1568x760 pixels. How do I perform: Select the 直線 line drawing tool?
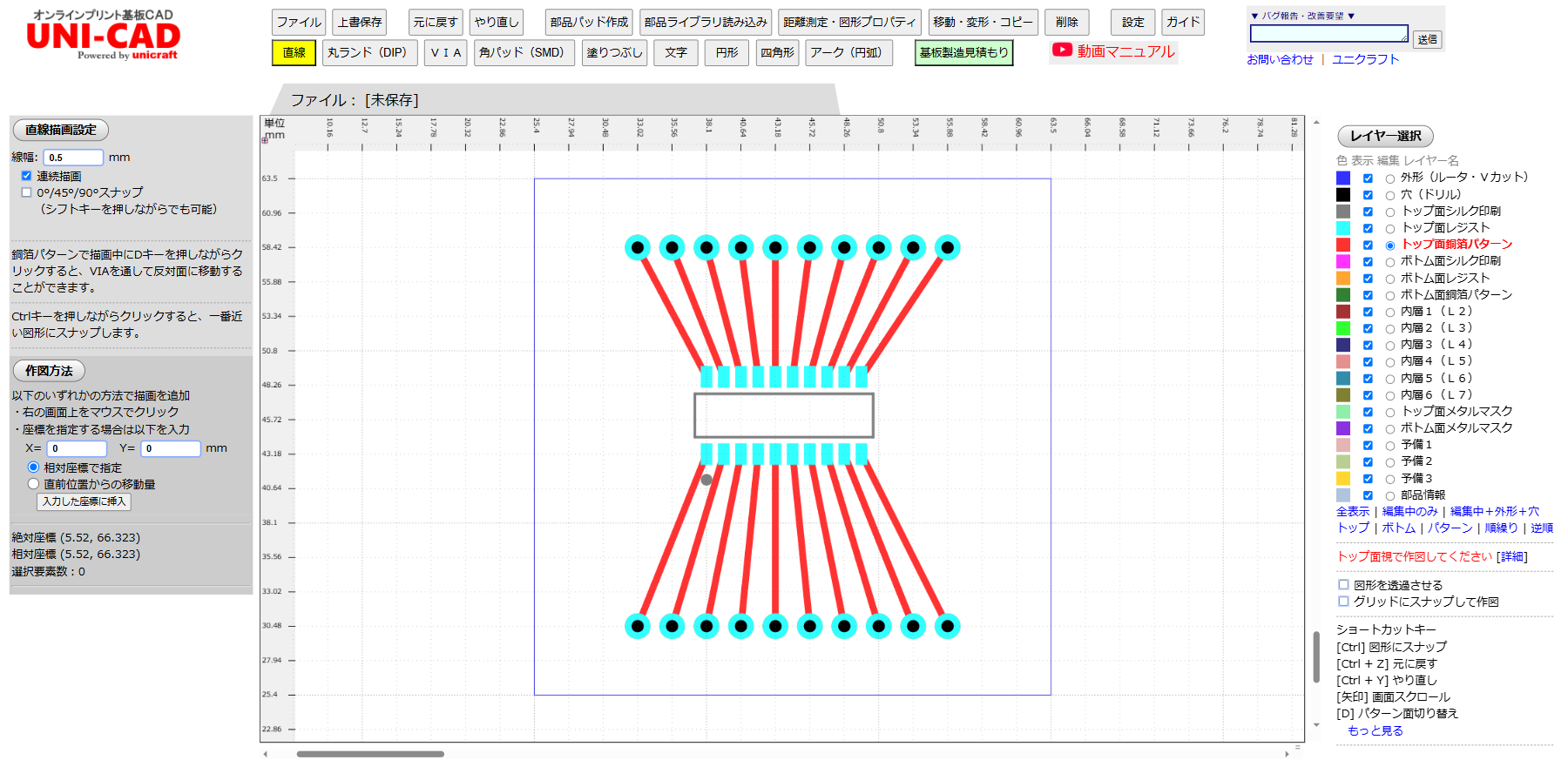(294, 53)
